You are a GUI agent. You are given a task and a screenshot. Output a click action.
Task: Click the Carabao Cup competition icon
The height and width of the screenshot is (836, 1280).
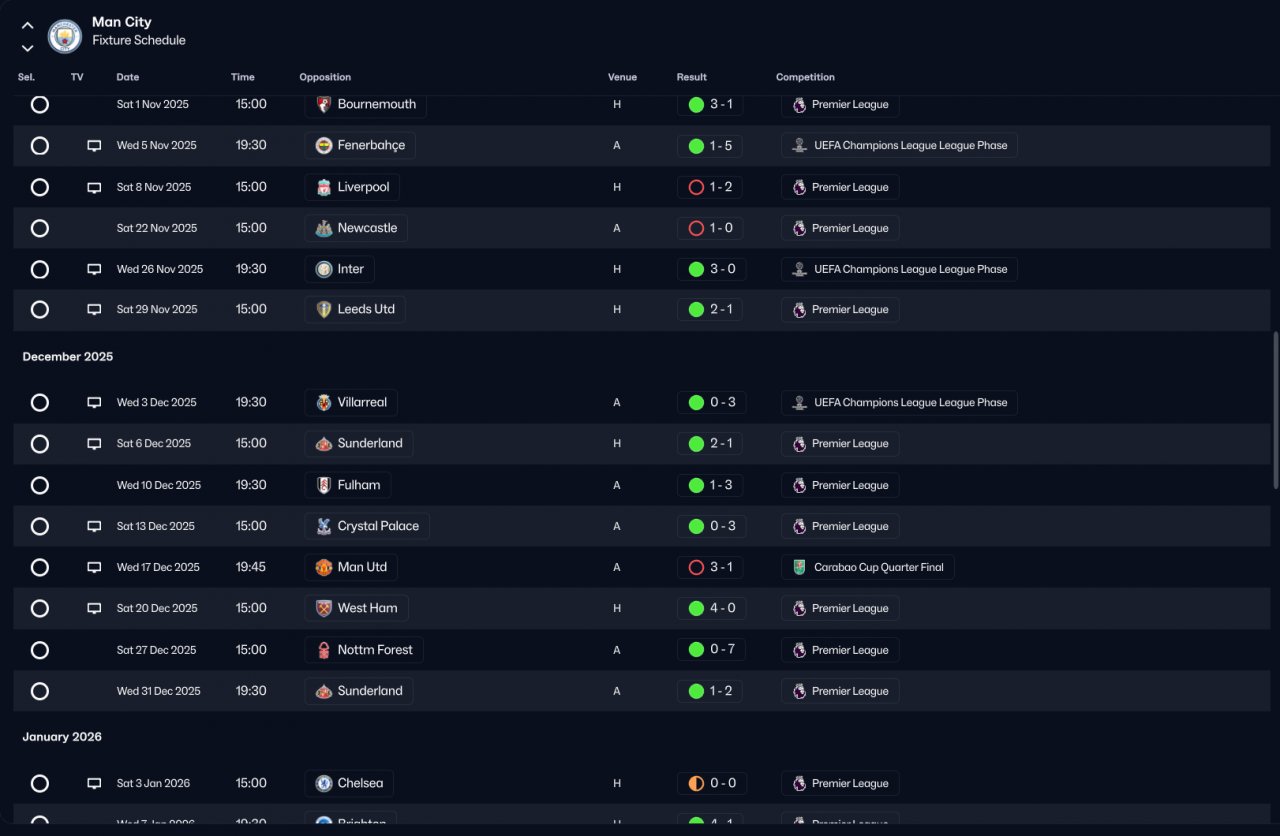799,567
